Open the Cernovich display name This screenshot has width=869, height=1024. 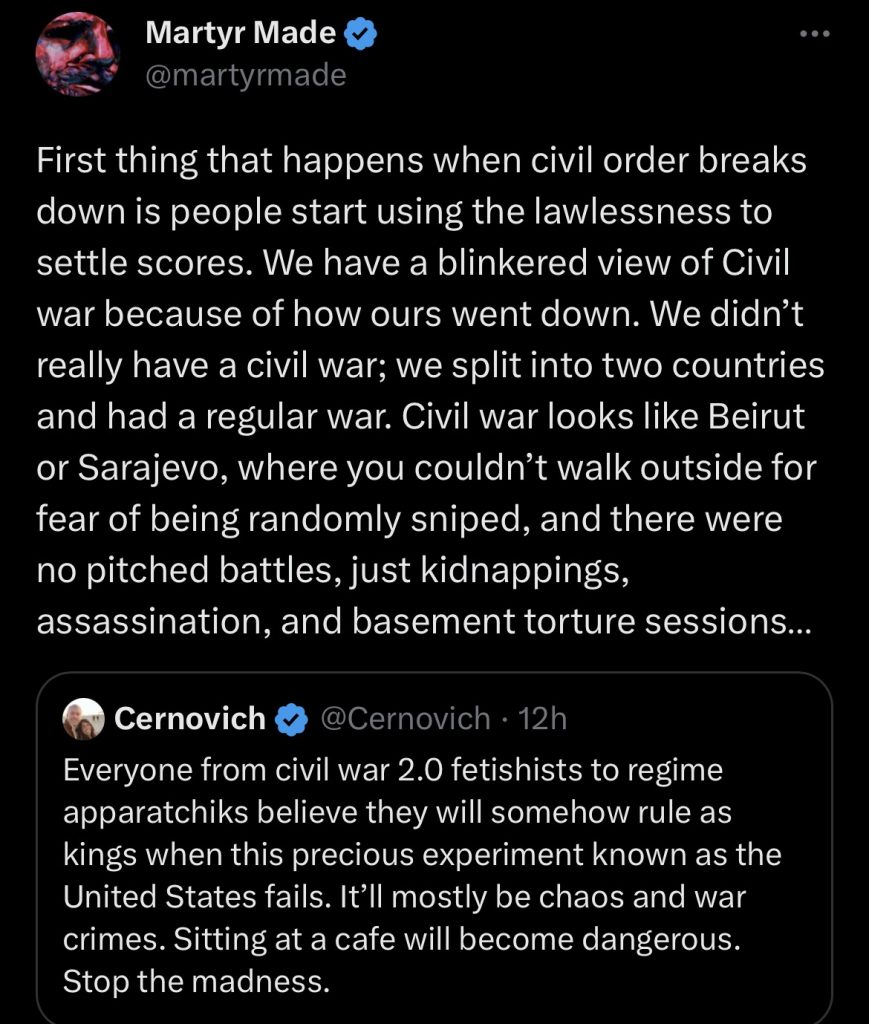[x=190, y=718]
